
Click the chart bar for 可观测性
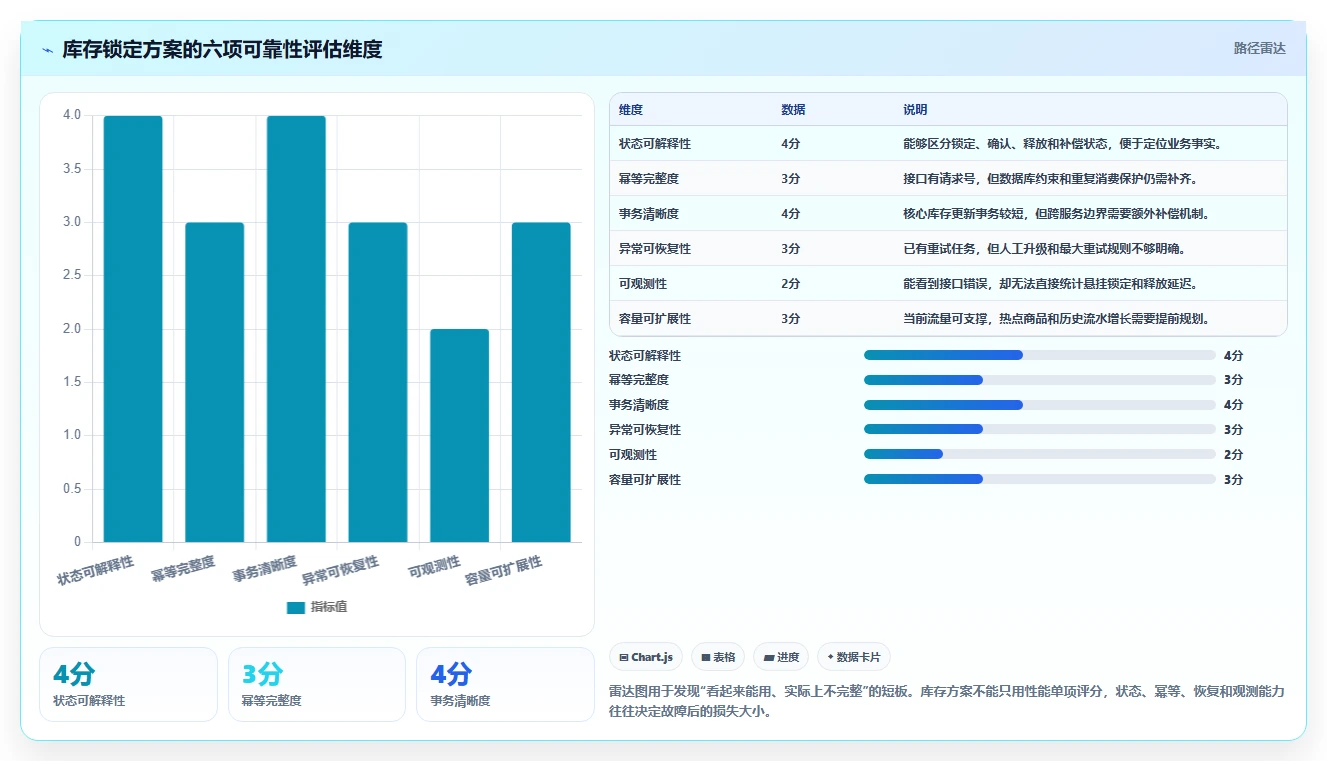460,435
